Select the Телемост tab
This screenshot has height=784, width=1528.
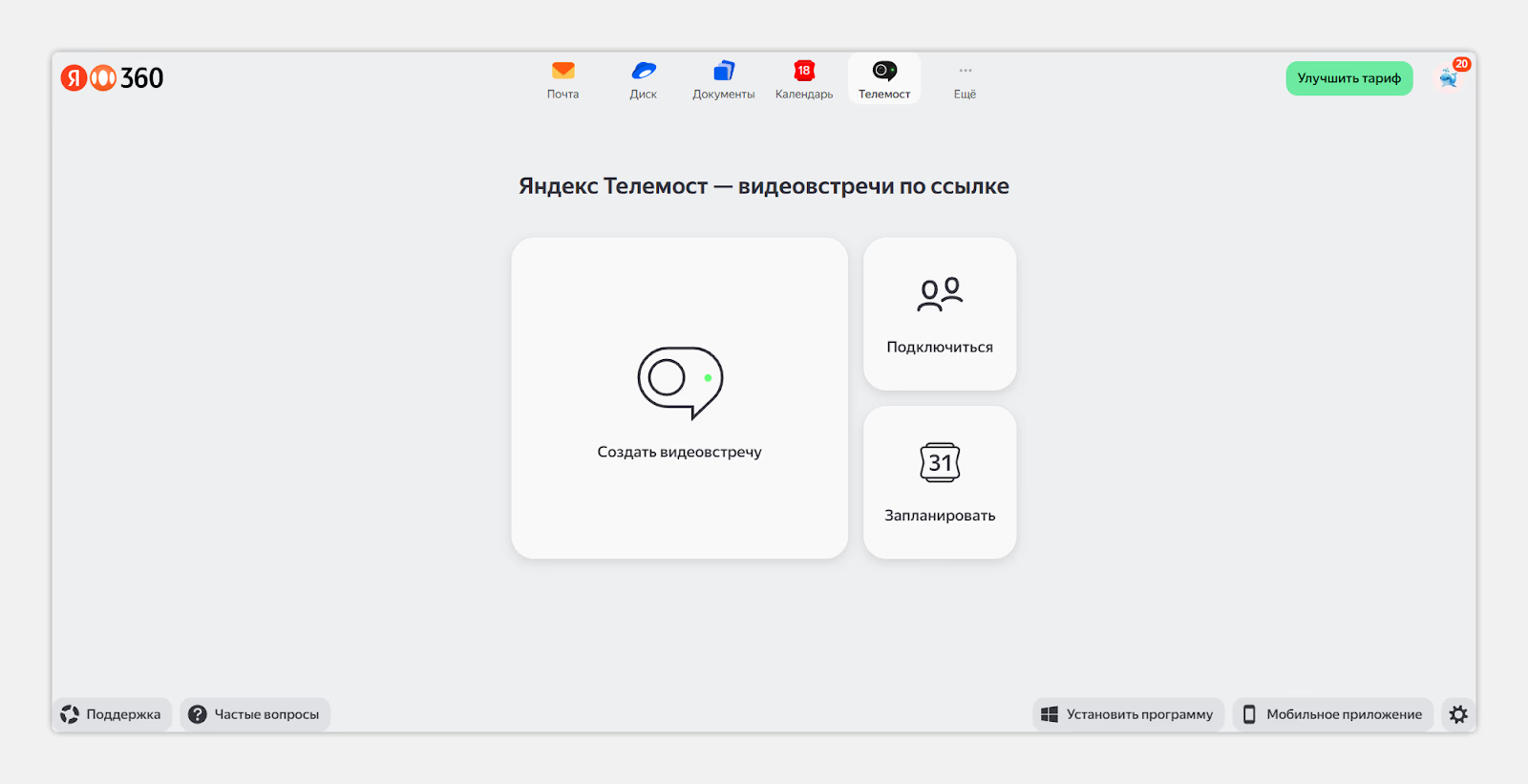[884, 79]
